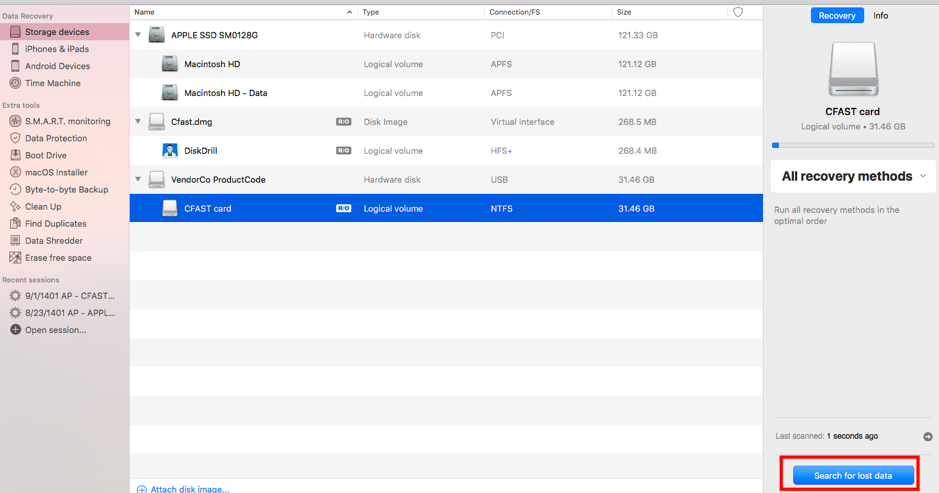This screenshot has height=493, width=939.
Task: Open the All recovery methods dropdown
Action: click(853, 176)
